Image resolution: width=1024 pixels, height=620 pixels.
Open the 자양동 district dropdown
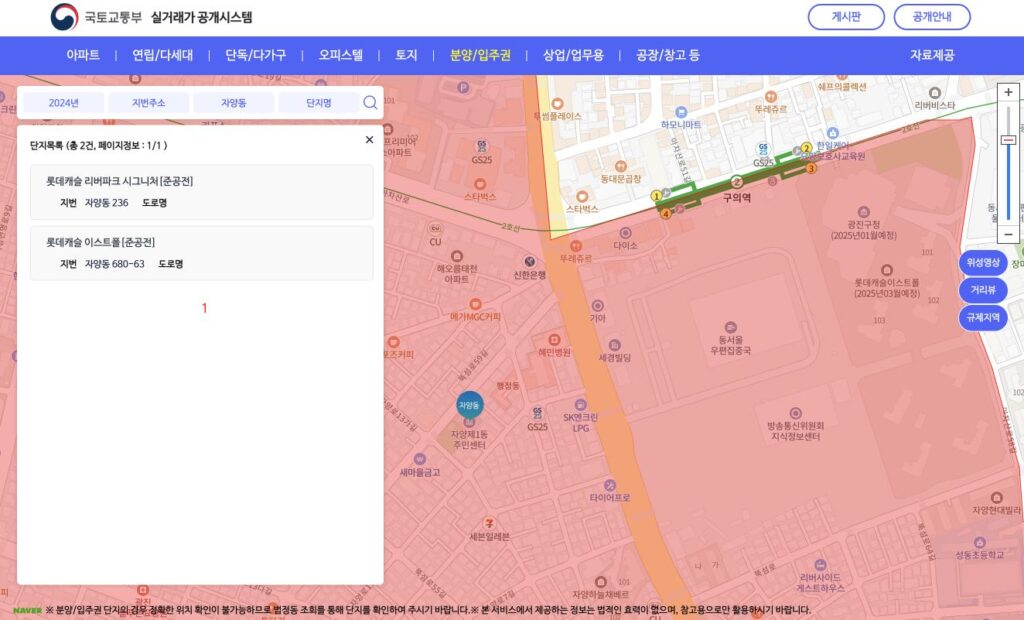click(234, 103)
